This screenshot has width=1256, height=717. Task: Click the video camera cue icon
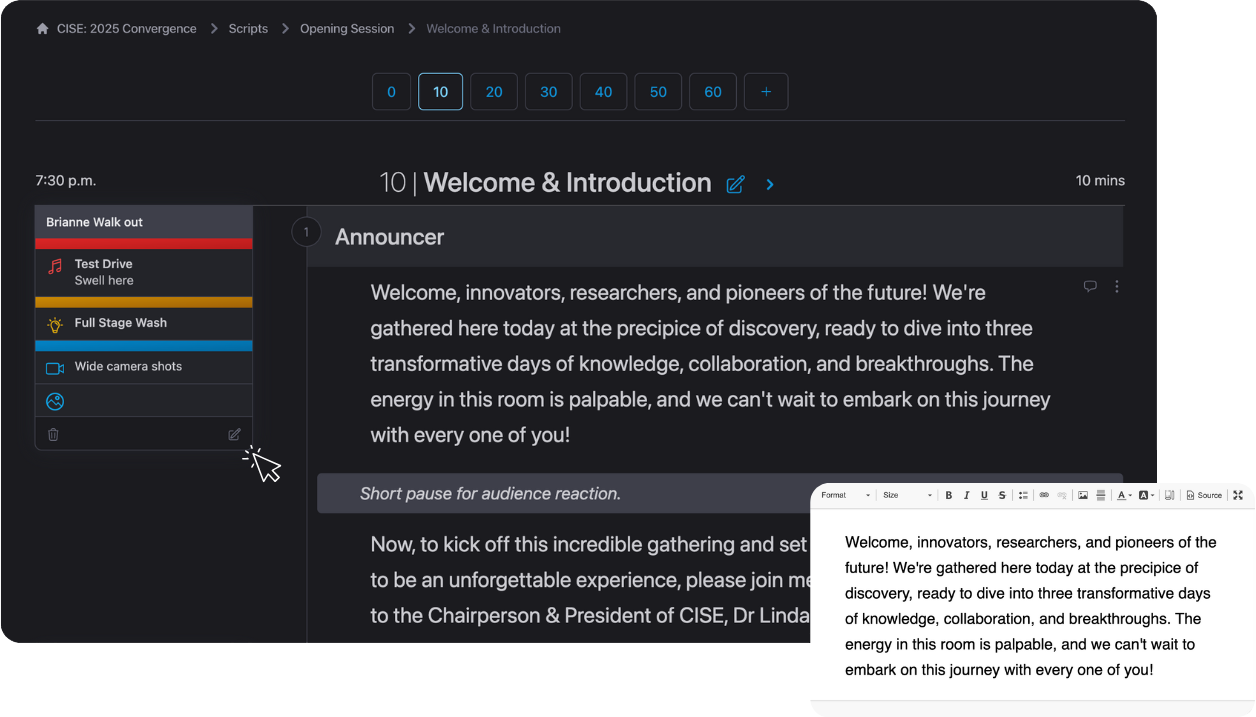pos(55,368)
